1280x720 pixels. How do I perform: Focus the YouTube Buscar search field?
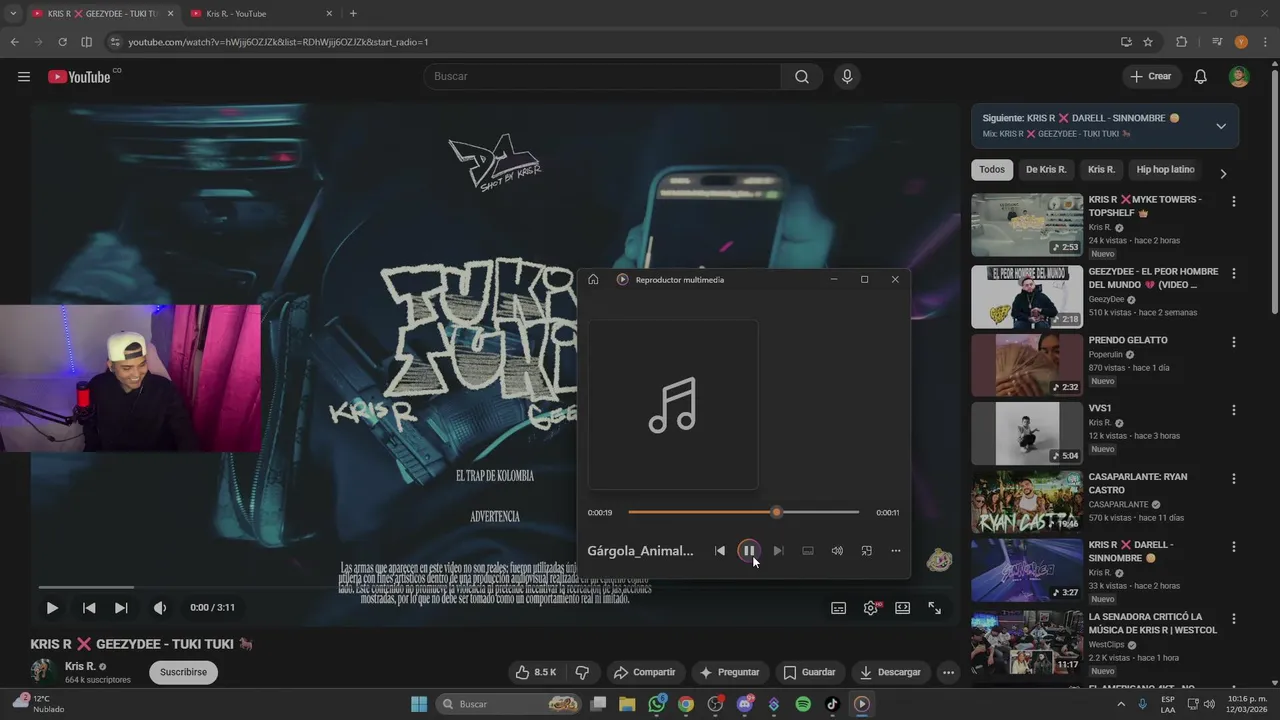[602, 76]
